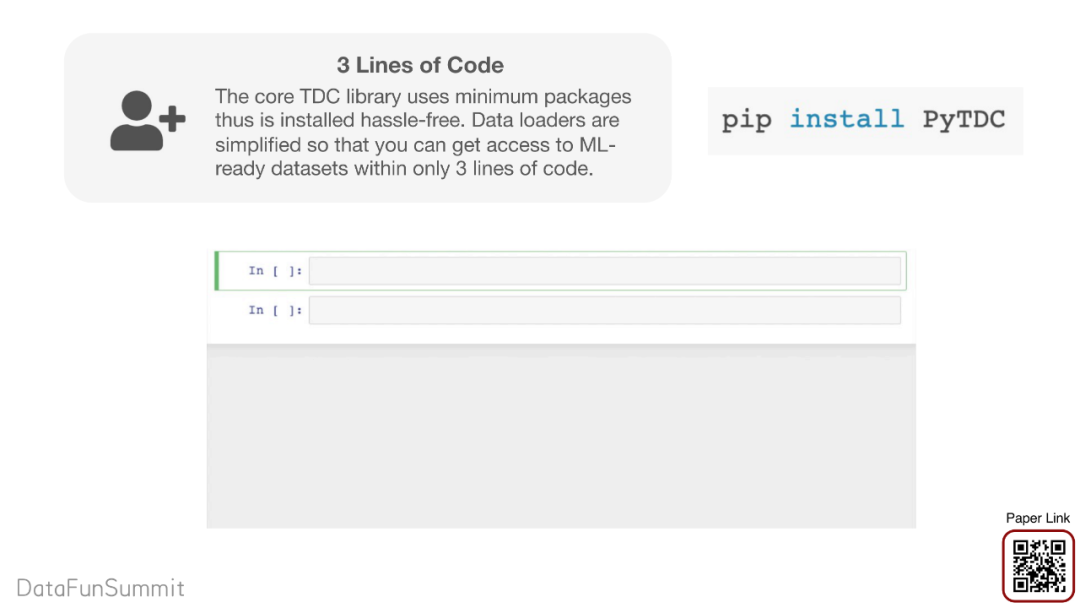This screenshot has height=608, width=1080.
Task: Click the "Paper Link" label
Action: coord(1038,518)
